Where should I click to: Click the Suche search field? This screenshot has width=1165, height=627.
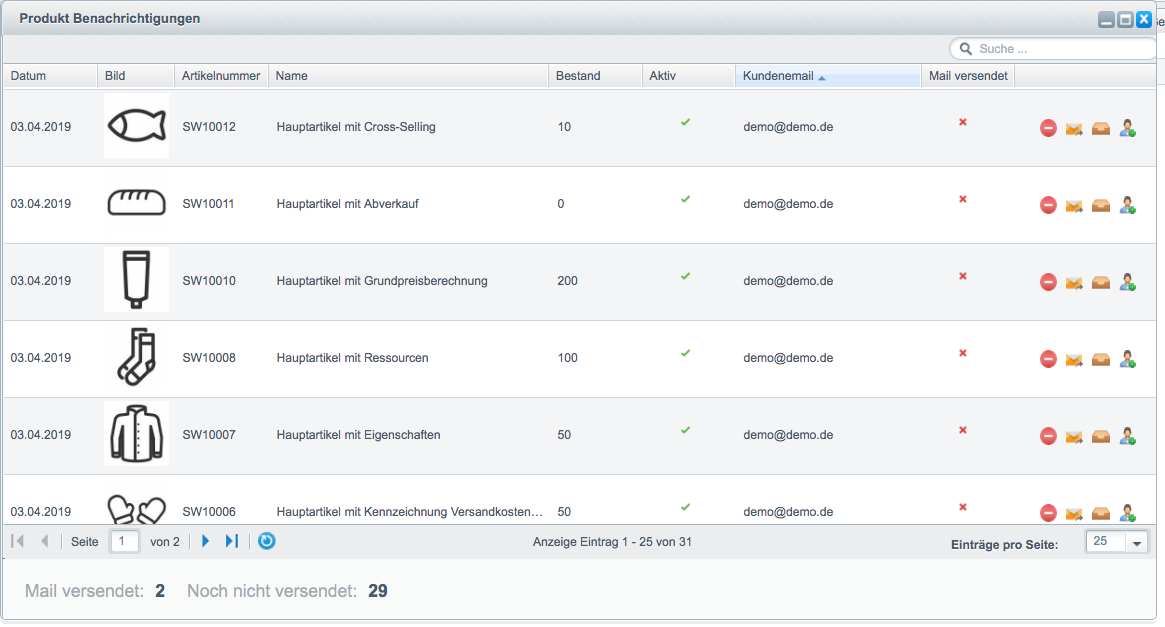pyautogui.click(x=1052, y=48)
